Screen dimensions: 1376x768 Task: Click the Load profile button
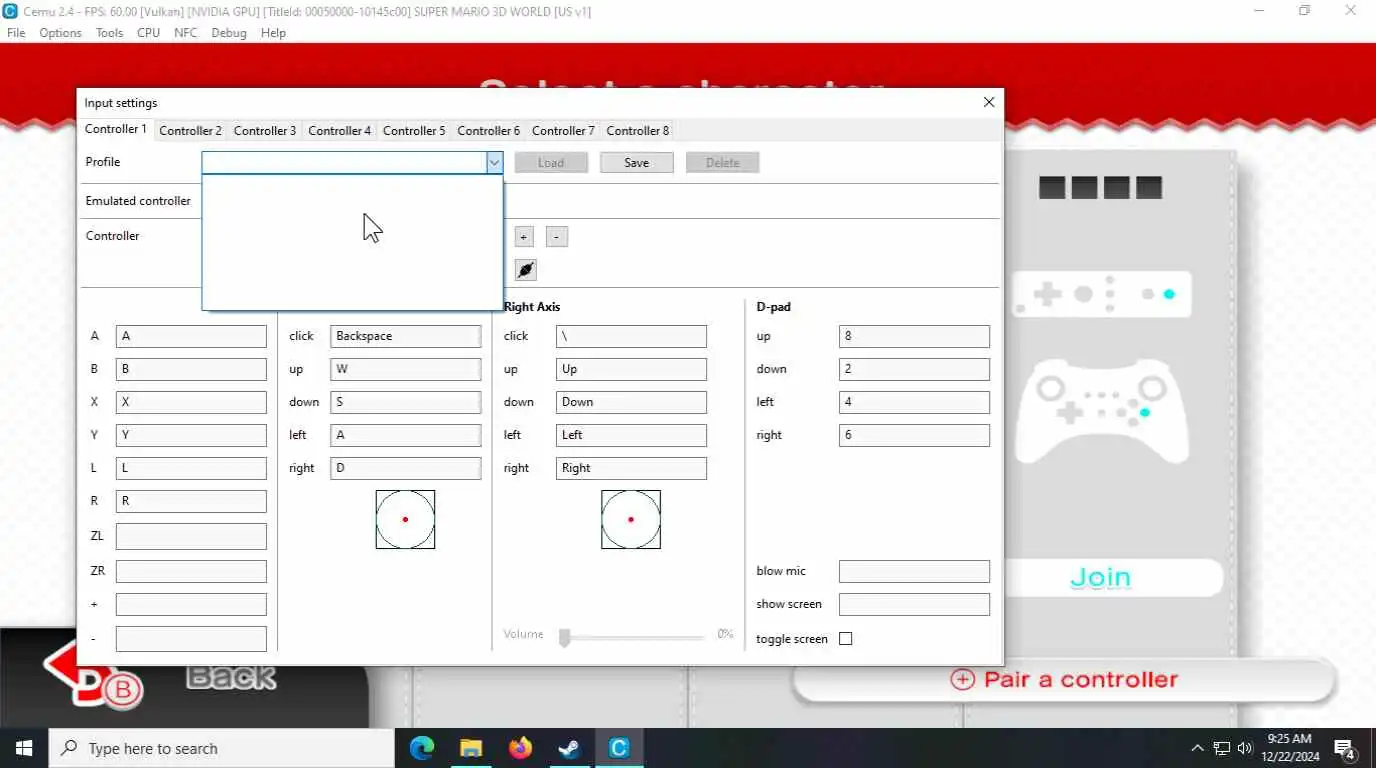coord(551,162)
